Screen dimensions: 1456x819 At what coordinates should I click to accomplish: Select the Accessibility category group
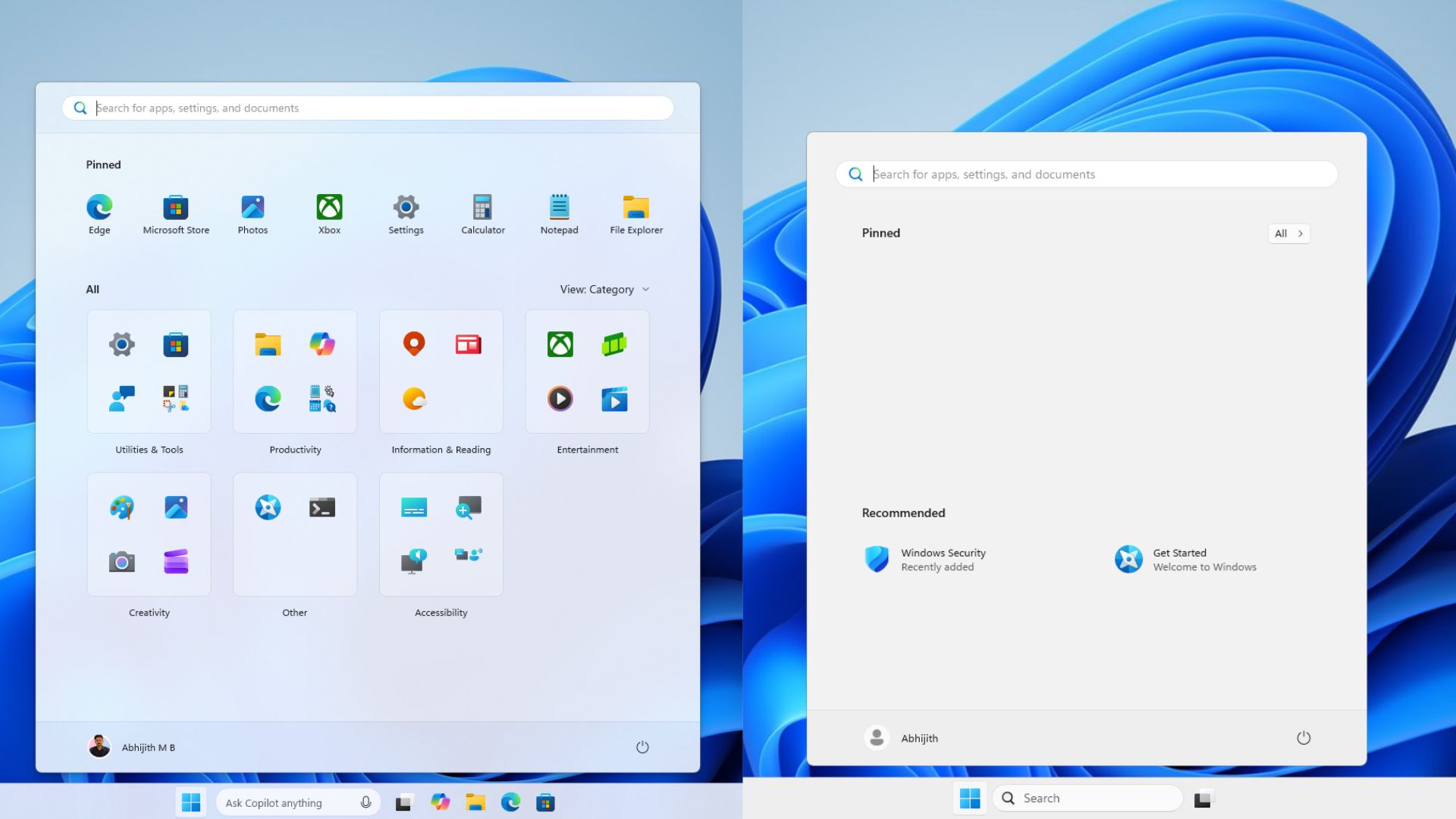click(441, 534)
